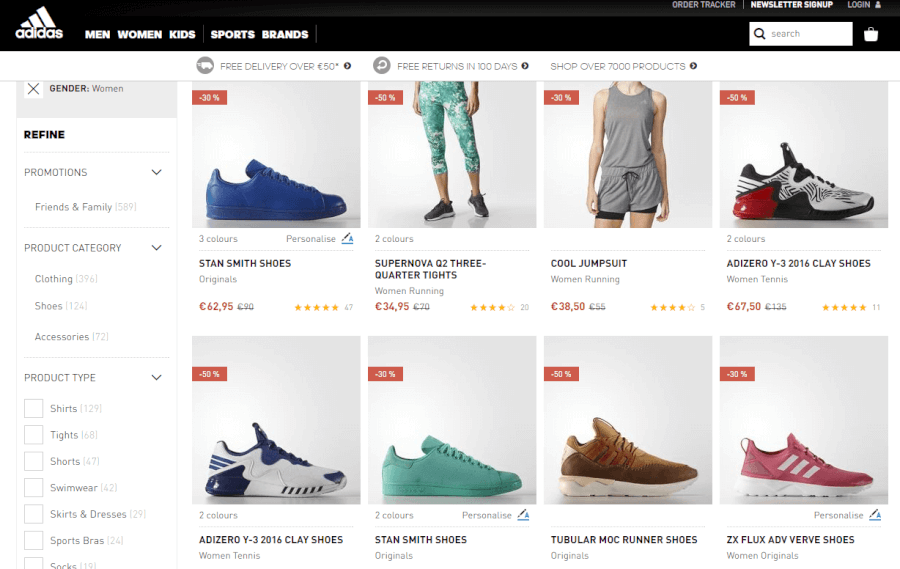Click the -30% badge on blue Stan Smith

click(210, 98)
